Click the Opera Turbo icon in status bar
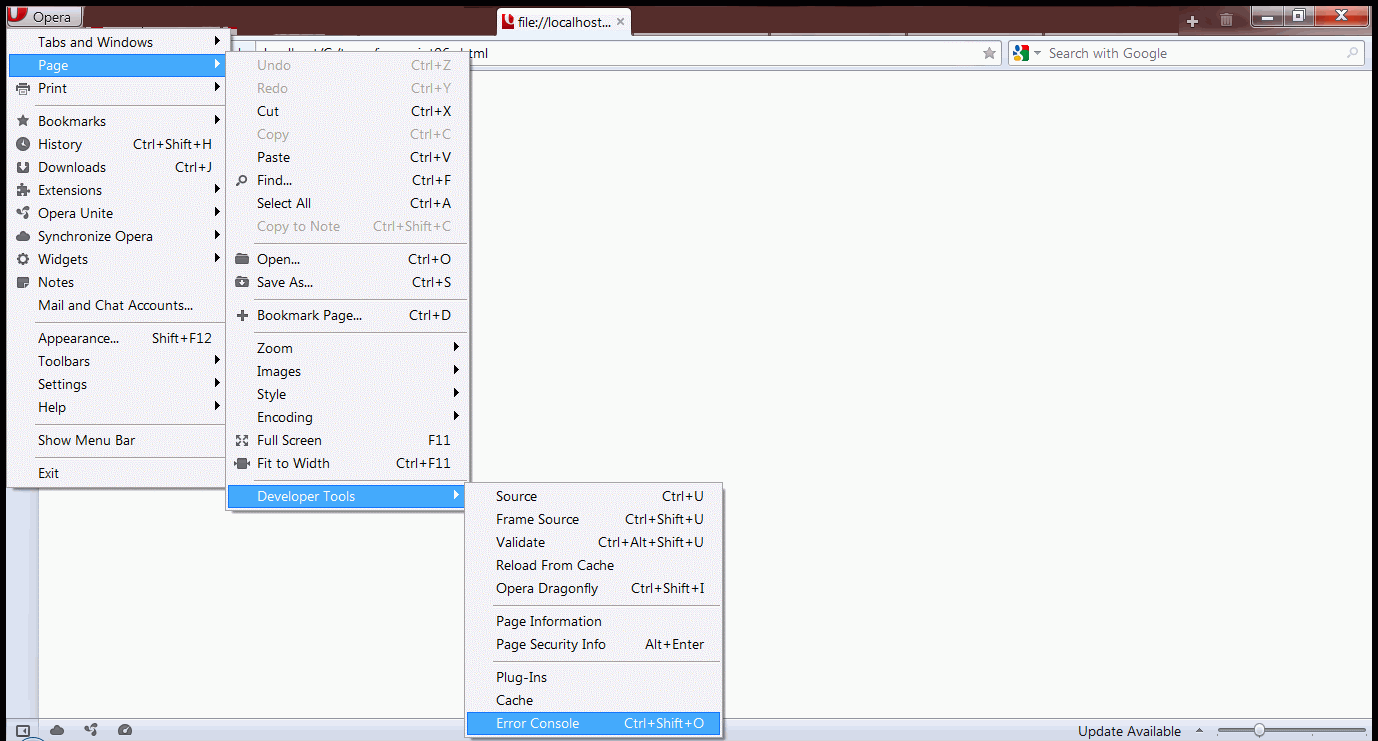 125,730
